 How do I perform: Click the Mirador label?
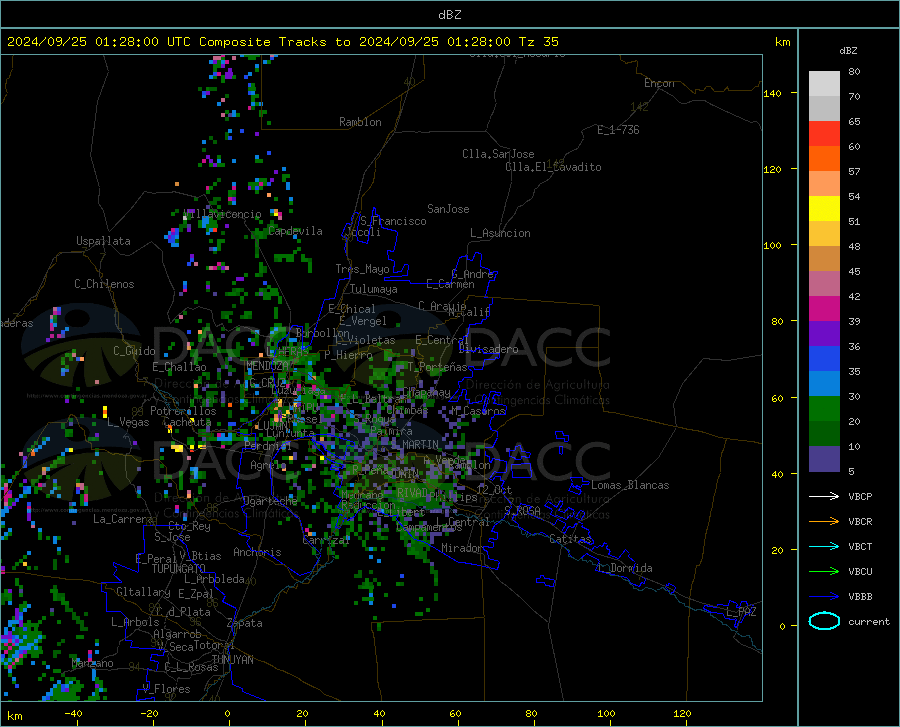tap(461, 548)
